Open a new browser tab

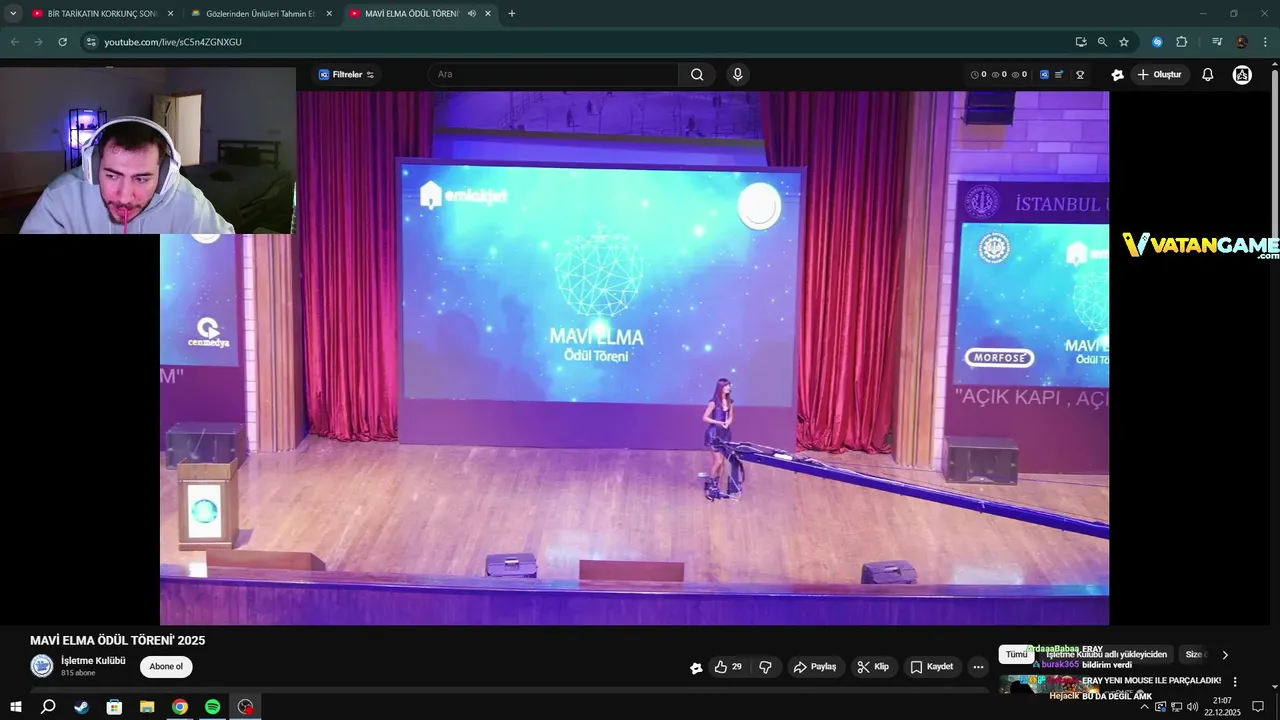pyautogui.click(x=512, y=14)
